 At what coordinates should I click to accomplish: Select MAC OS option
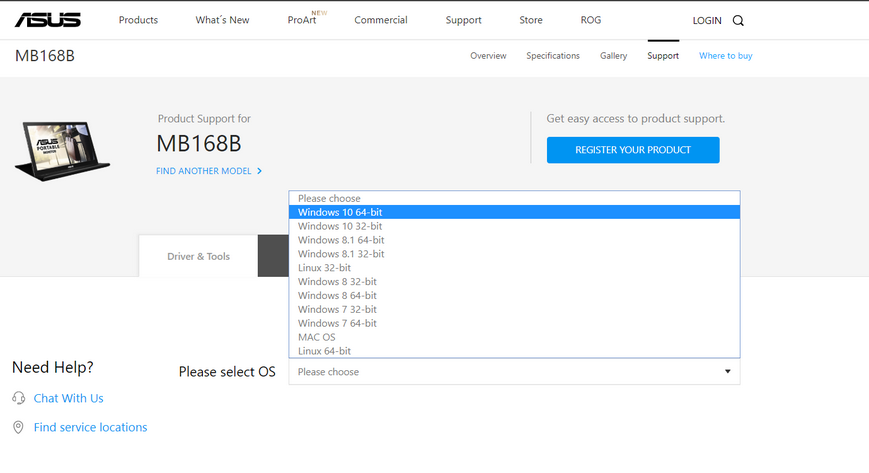[514, 337]
